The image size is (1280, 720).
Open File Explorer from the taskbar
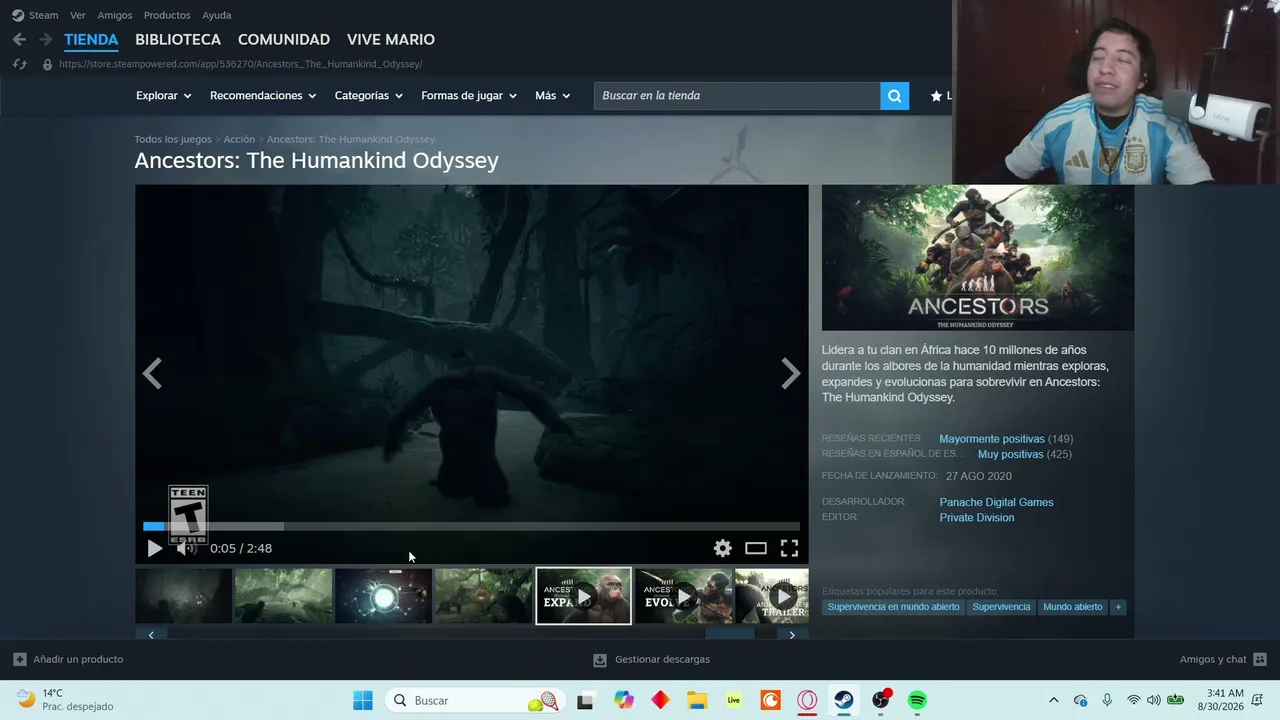[x=697, y=701]
